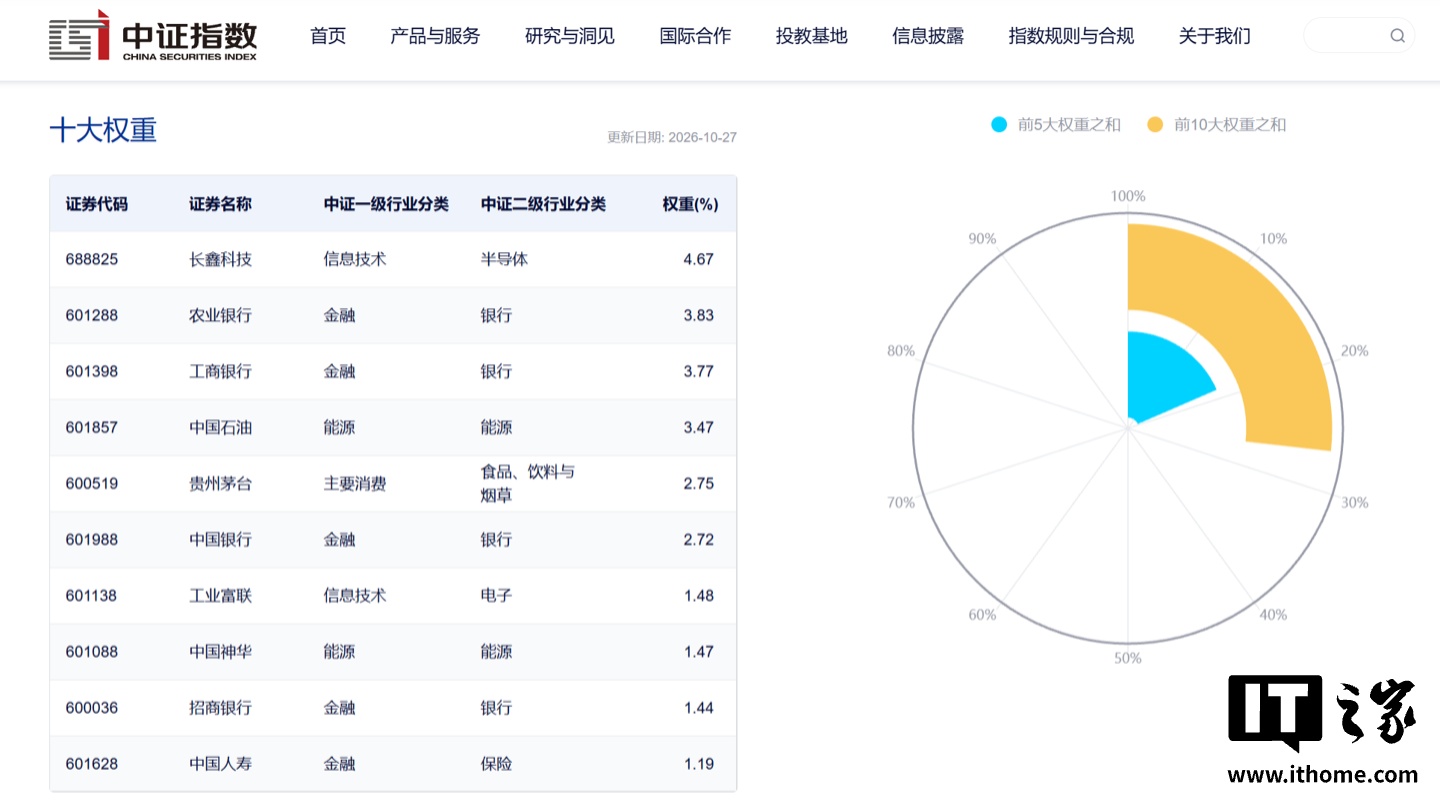Click the 中证二级行业分类 column header
The height and width of the screenshot is (802, 1440).
[543, 204]
